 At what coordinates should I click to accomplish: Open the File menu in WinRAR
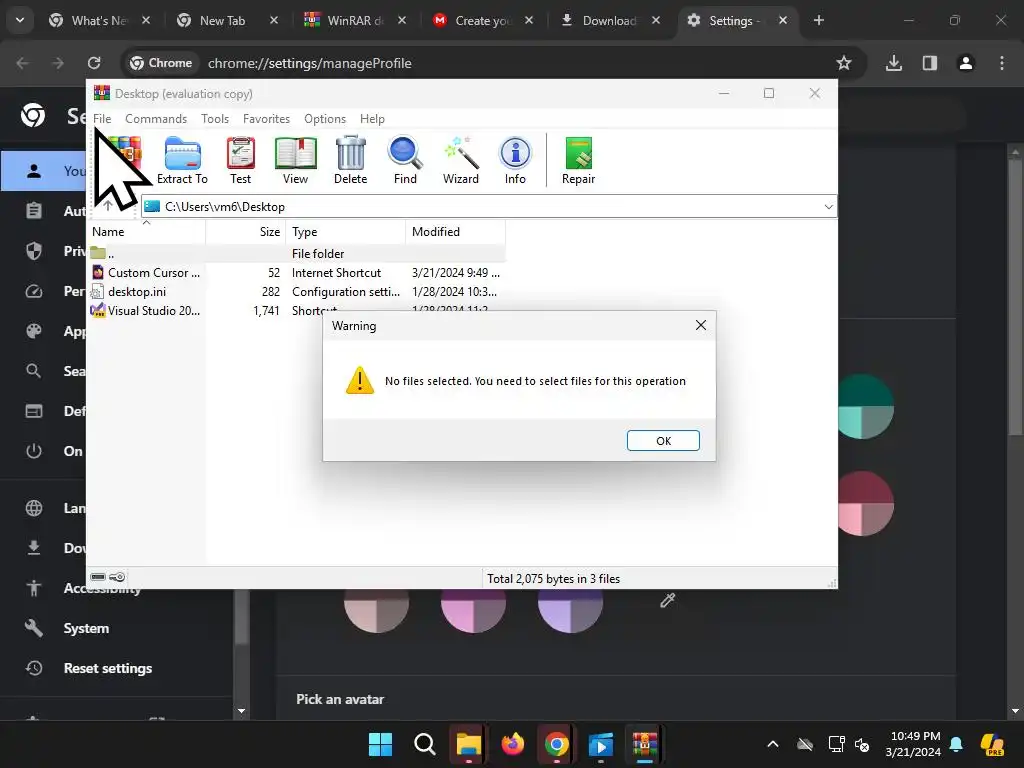click(x=103, y=119)
